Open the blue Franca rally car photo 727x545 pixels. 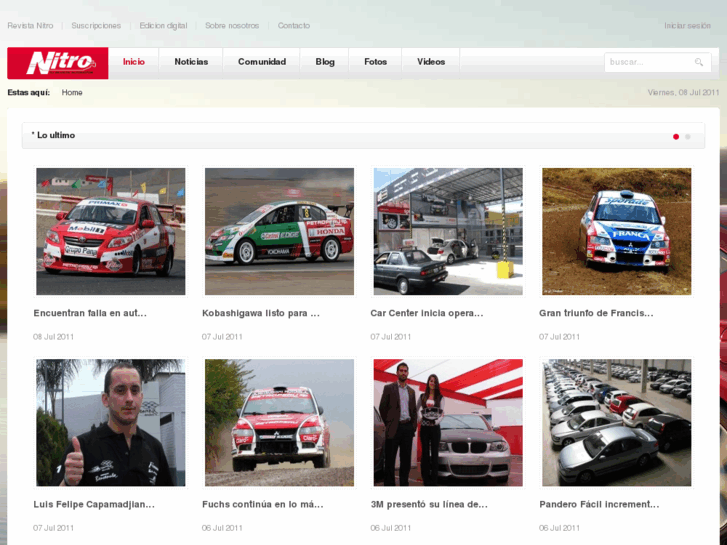(617, 231)
